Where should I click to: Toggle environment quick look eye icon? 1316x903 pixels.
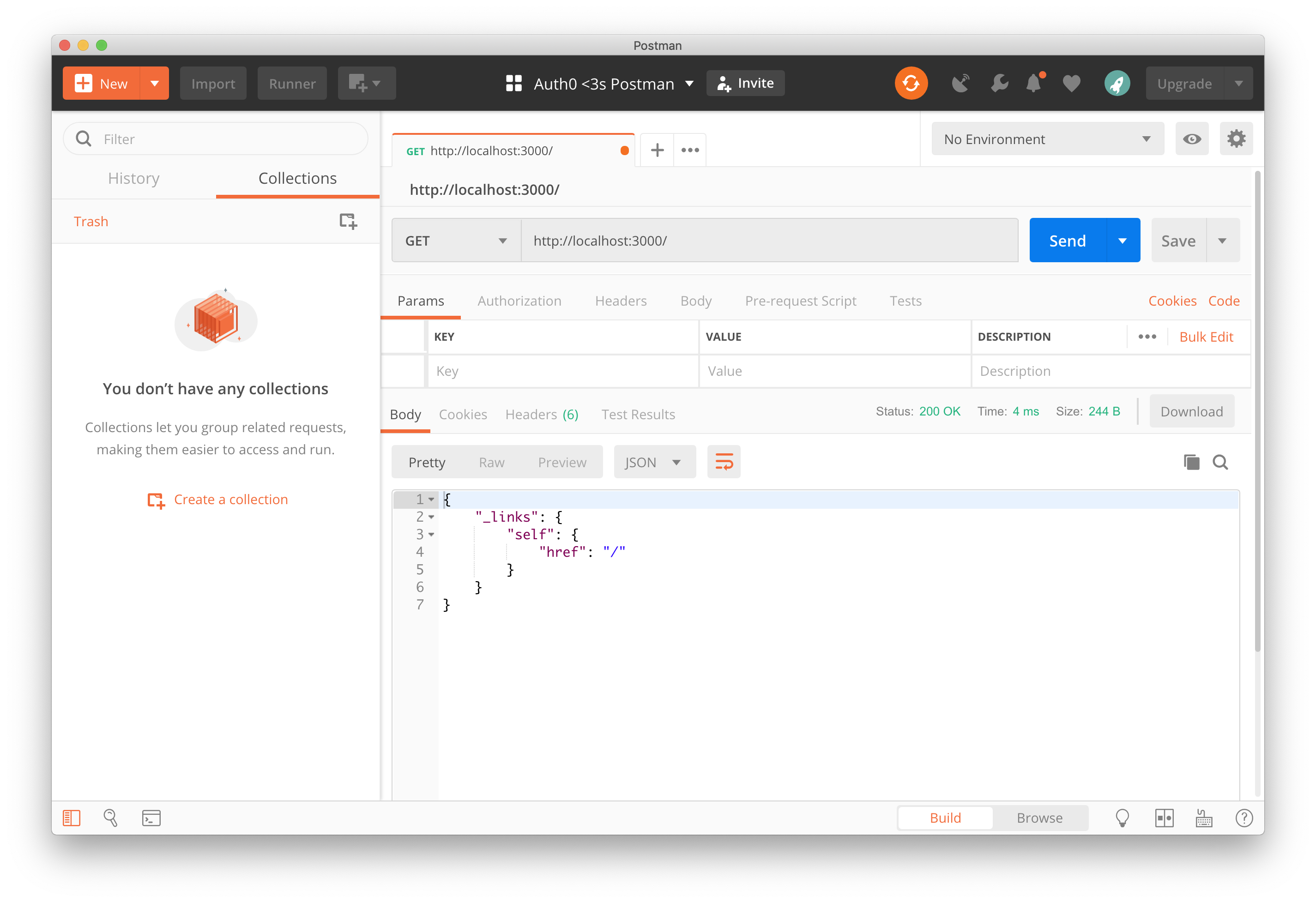1191,138
